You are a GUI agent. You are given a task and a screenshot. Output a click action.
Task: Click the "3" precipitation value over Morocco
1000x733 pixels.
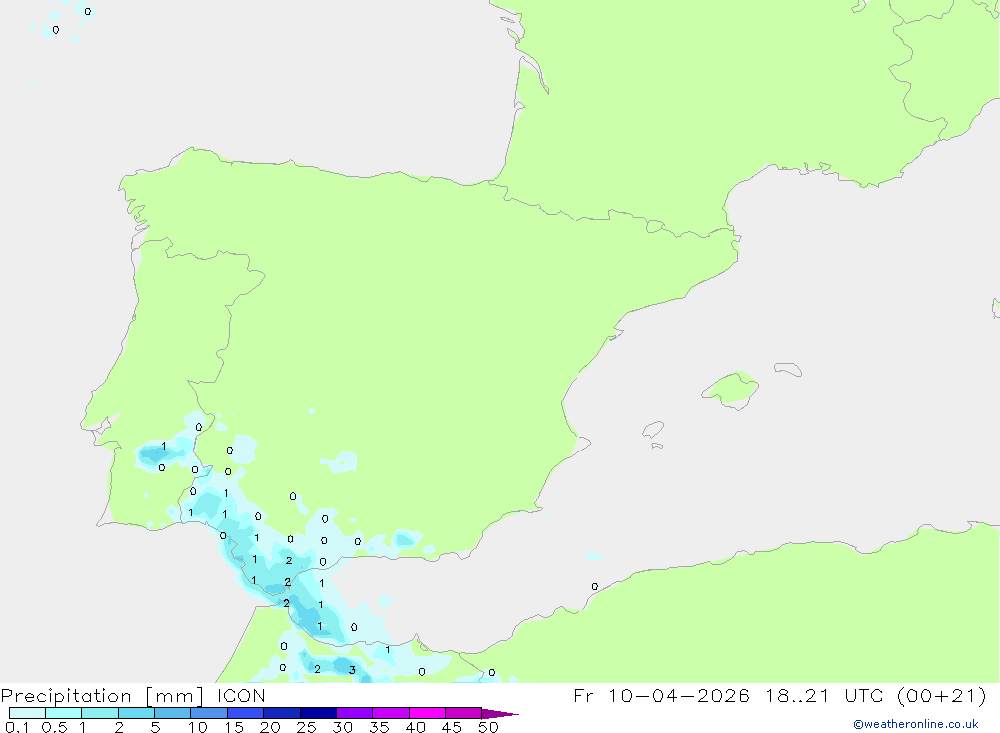352,670
